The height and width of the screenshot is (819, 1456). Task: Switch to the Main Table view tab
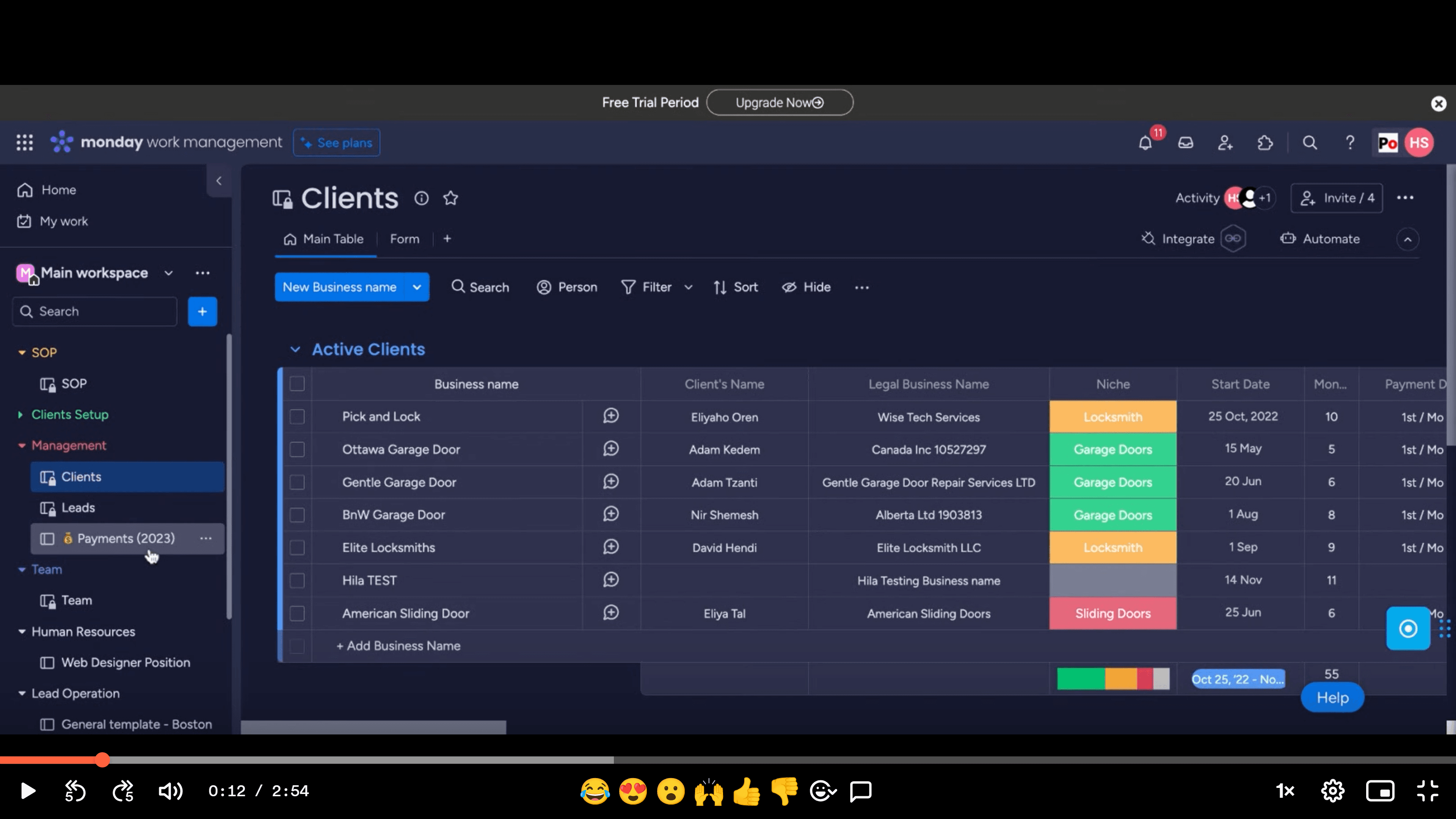324,239
